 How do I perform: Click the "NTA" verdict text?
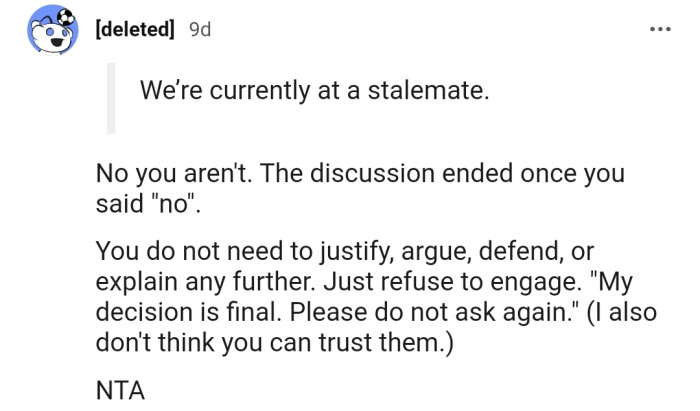(x=121, y=389)
